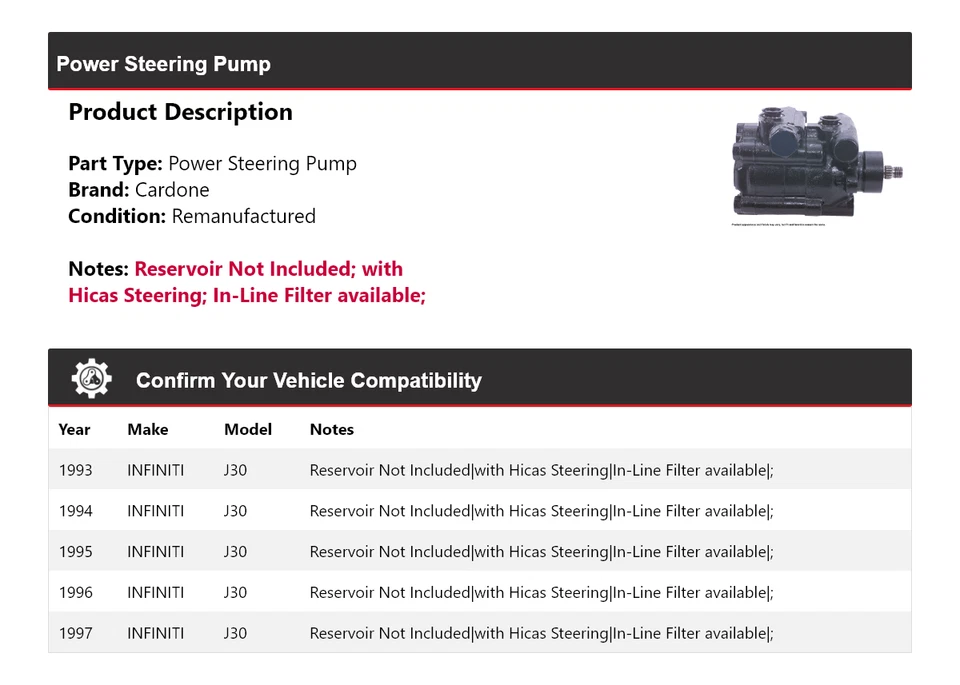The image size is (960, 685).
Task: Select the Model column header
Action: 247,430
